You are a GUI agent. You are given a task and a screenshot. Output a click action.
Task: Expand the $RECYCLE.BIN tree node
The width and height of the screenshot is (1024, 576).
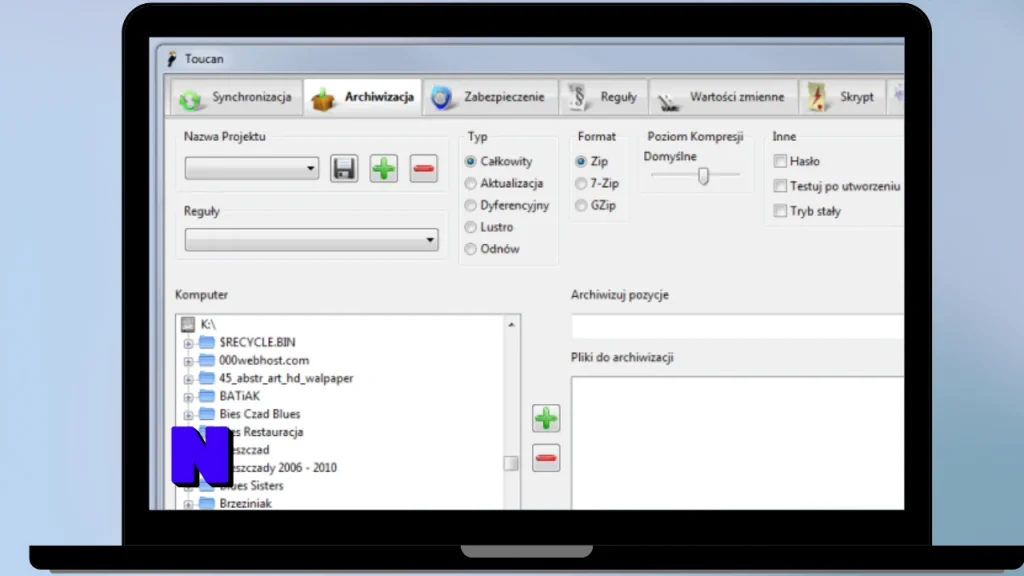[x=188, y=343]
